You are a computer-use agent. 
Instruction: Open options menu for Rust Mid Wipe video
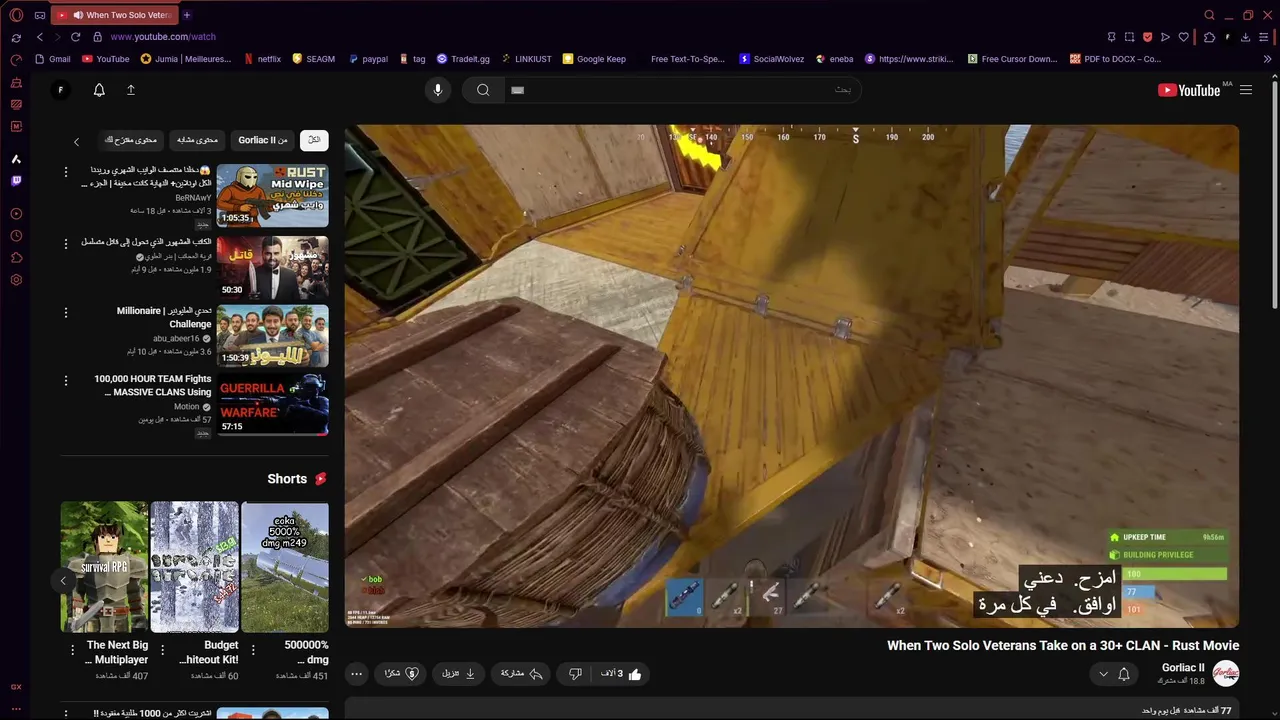coord(66,172)
